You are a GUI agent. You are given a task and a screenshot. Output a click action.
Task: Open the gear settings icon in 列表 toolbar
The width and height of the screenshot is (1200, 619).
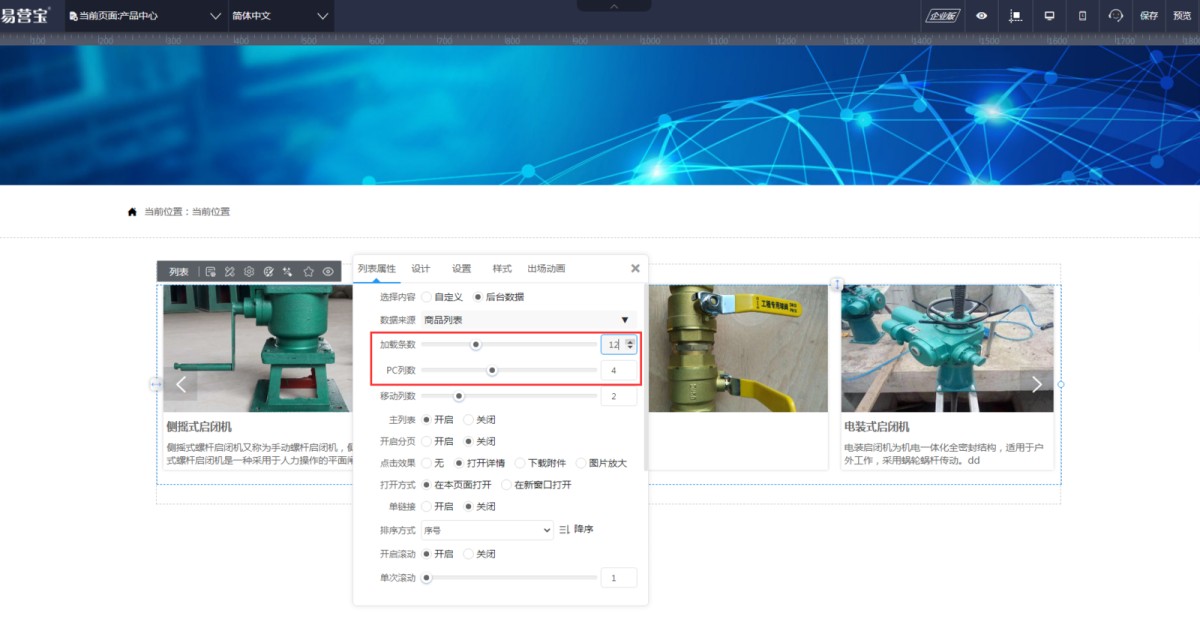tap(249, 272)
